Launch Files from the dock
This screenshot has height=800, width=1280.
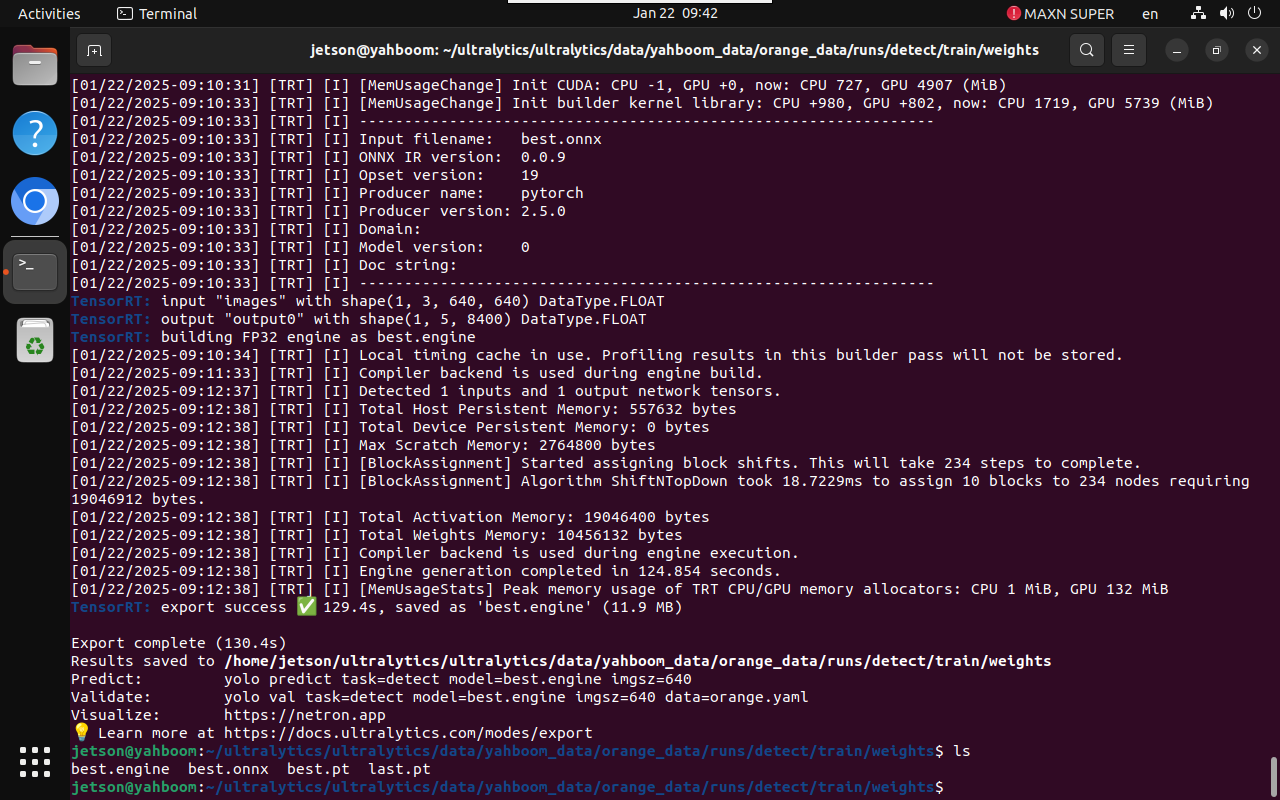[35, 66]
